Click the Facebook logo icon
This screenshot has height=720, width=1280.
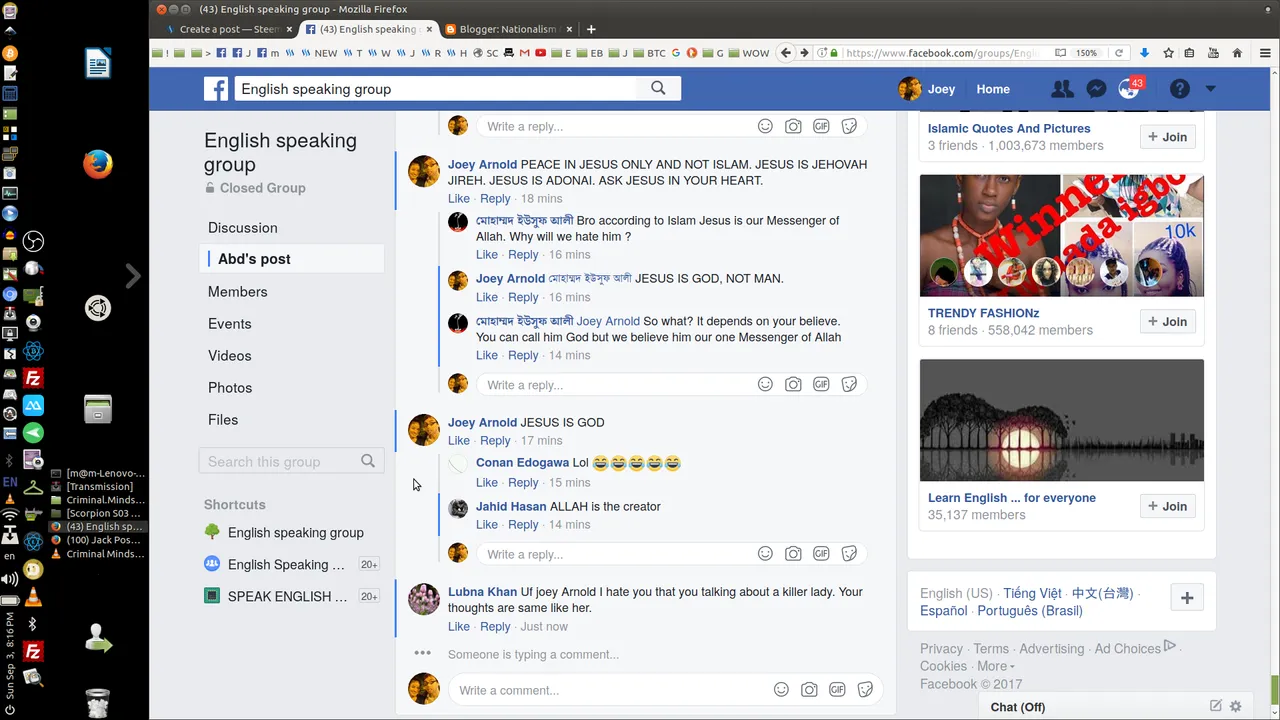click(x=216, y=89)
